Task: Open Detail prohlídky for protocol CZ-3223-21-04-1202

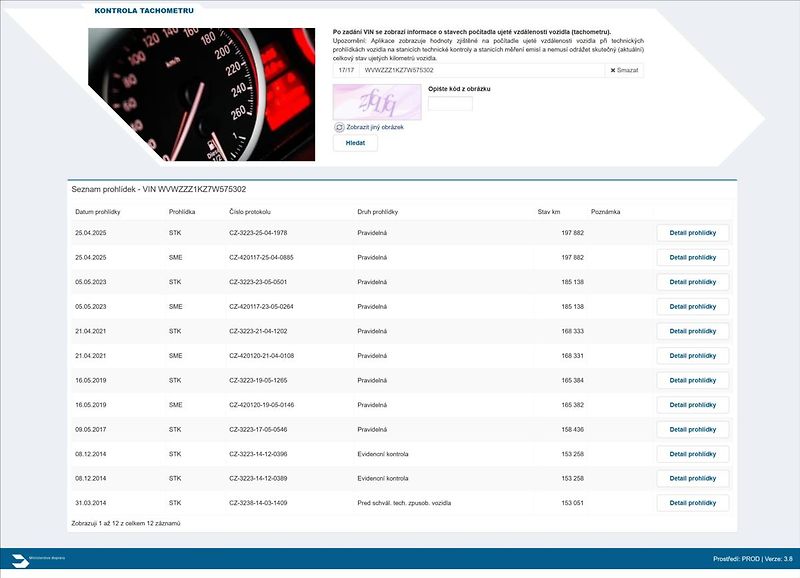Action: pyautogui.click(x=692, y=331)
